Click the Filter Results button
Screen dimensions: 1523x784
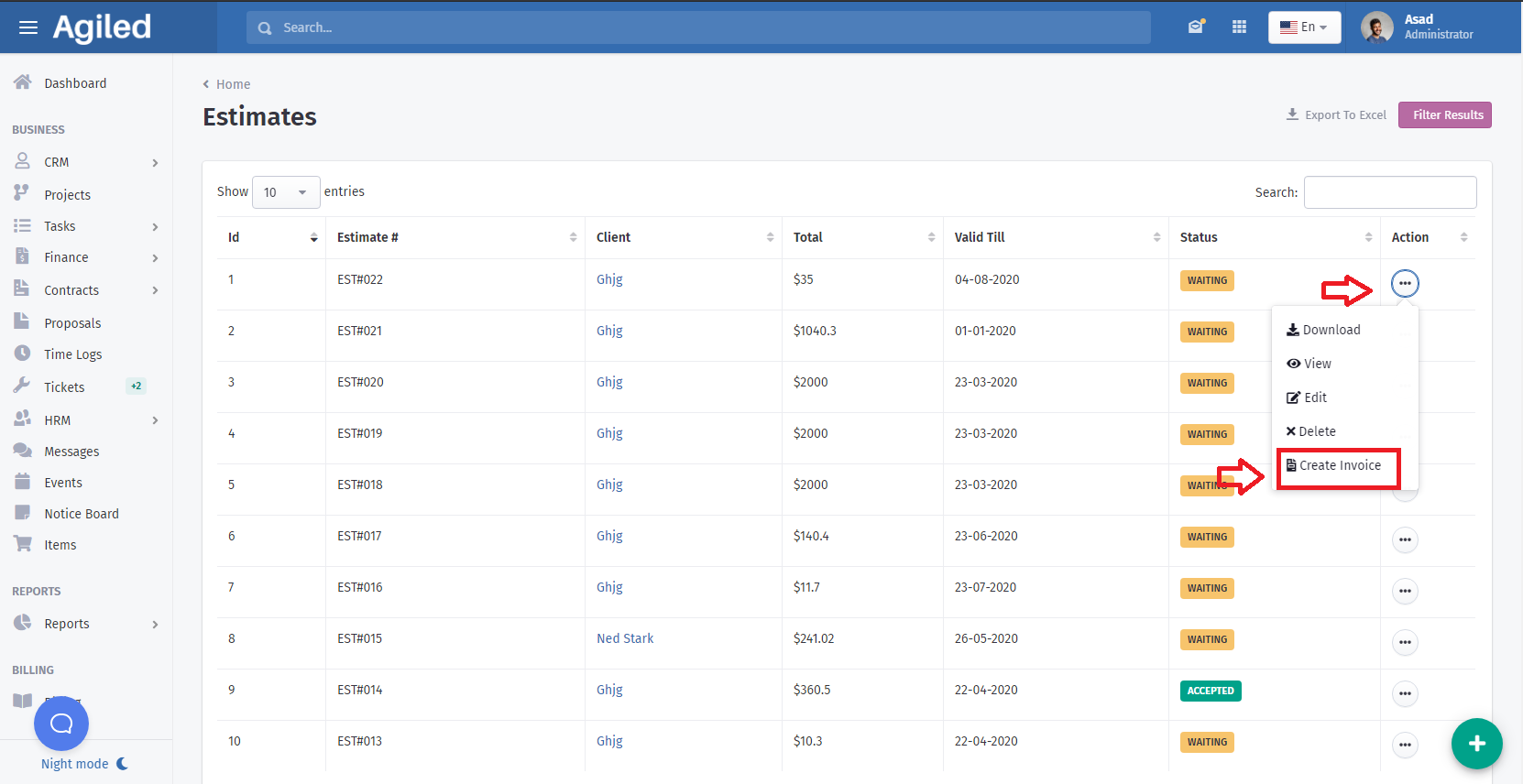[x=1444, y=115]
